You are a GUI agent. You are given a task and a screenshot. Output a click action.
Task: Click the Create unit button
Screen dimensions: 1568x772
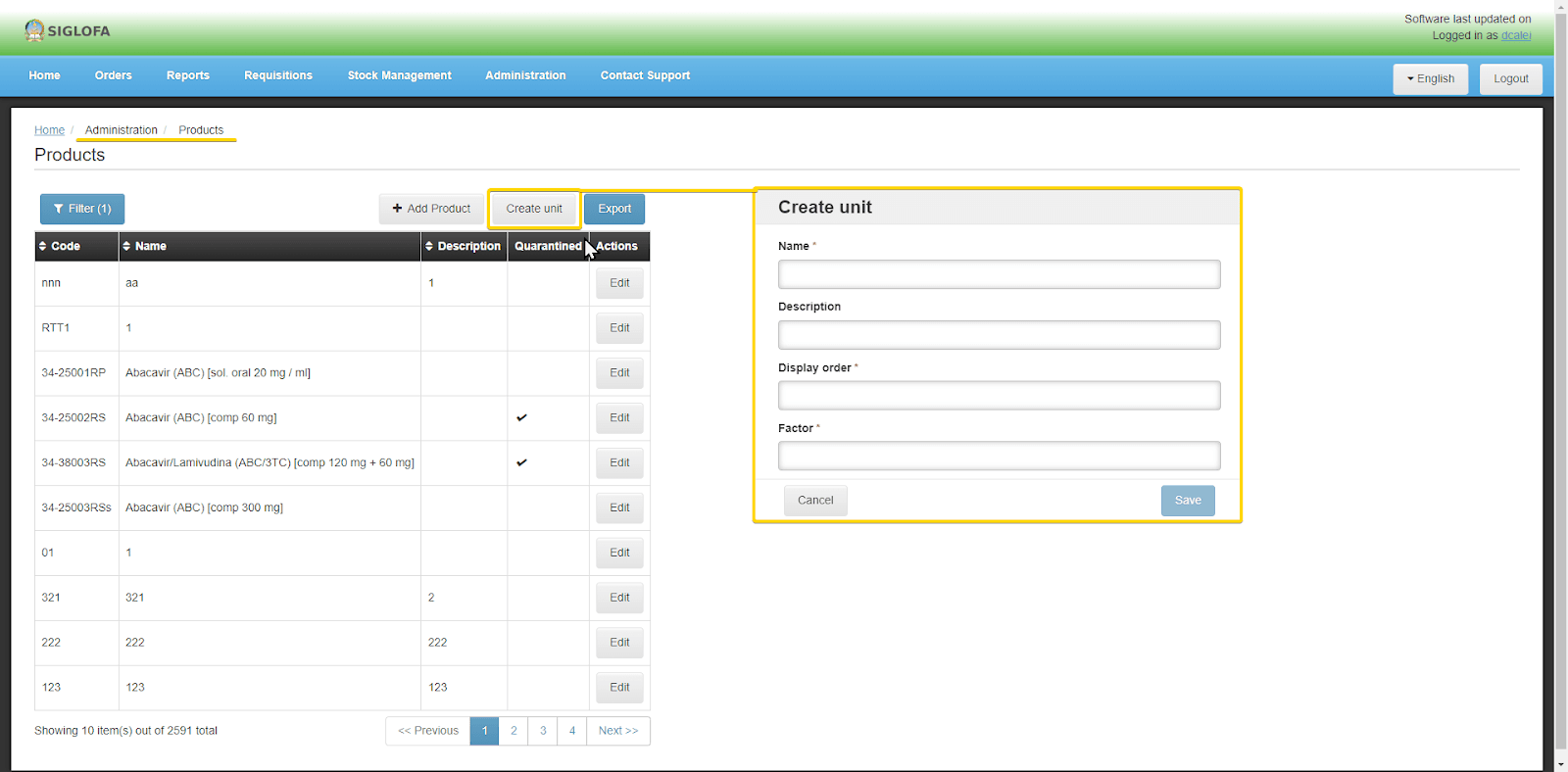(x=534, y=209)
